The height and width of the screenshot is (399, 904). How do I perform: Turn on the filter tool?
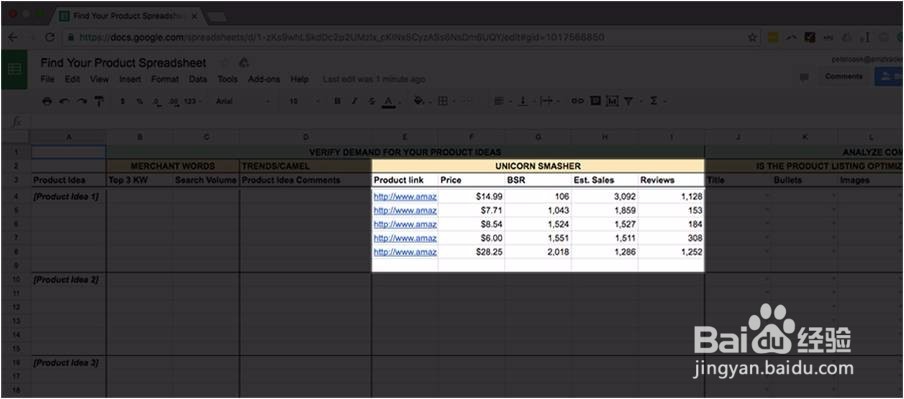click(628, 101)
